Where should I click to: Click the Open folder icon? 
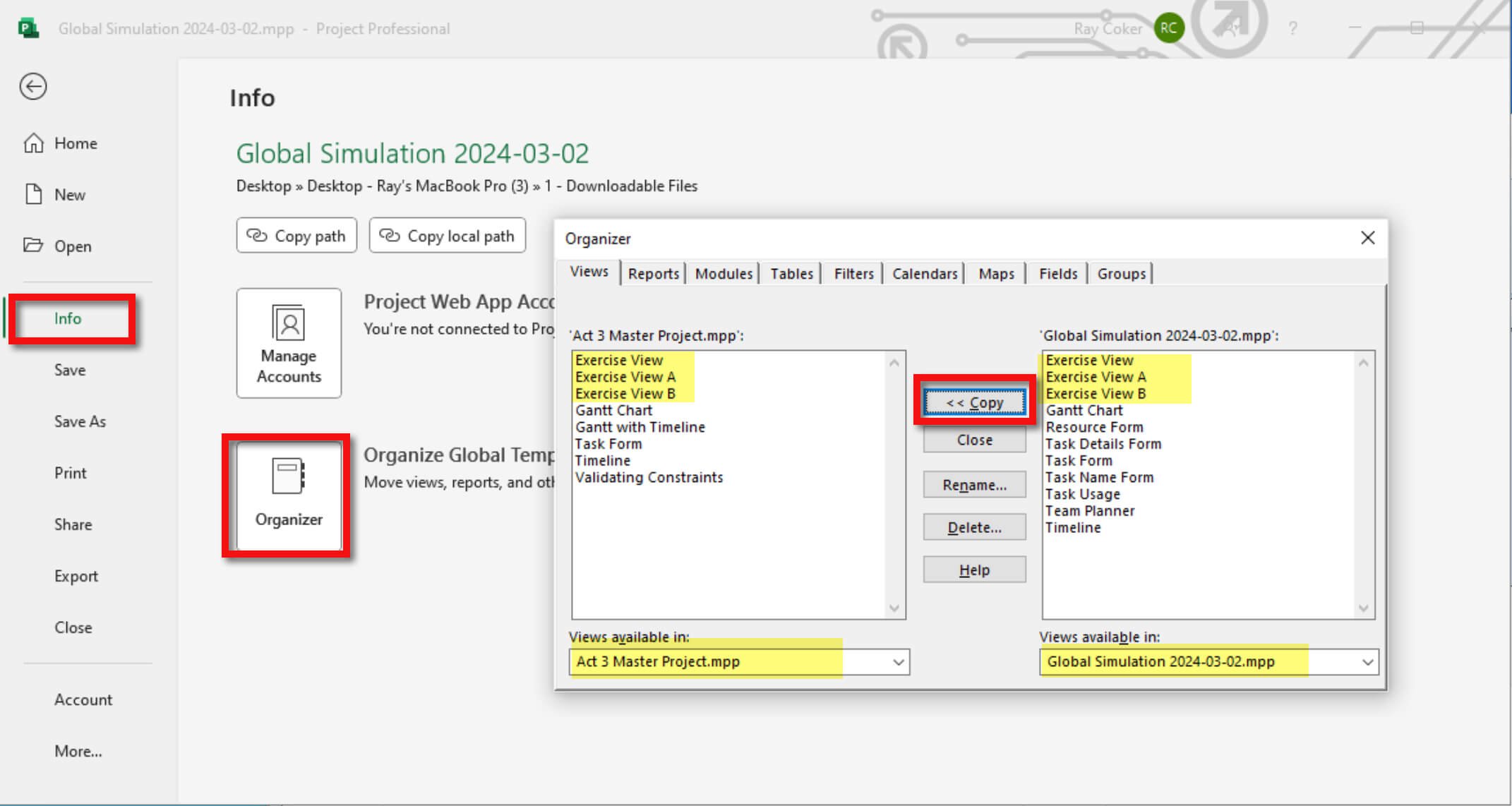pos(33,246)
